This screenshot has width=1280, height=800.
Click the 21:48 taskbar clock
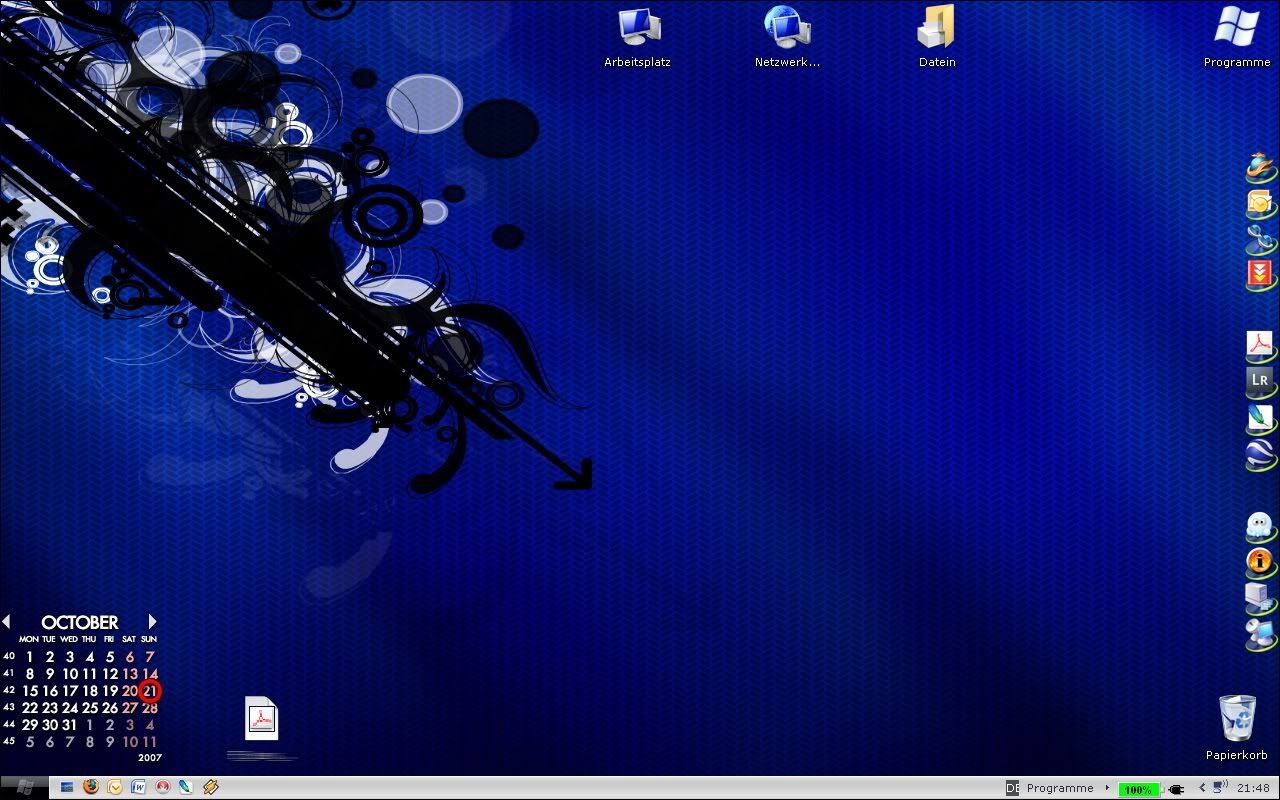coord(1253,788)
